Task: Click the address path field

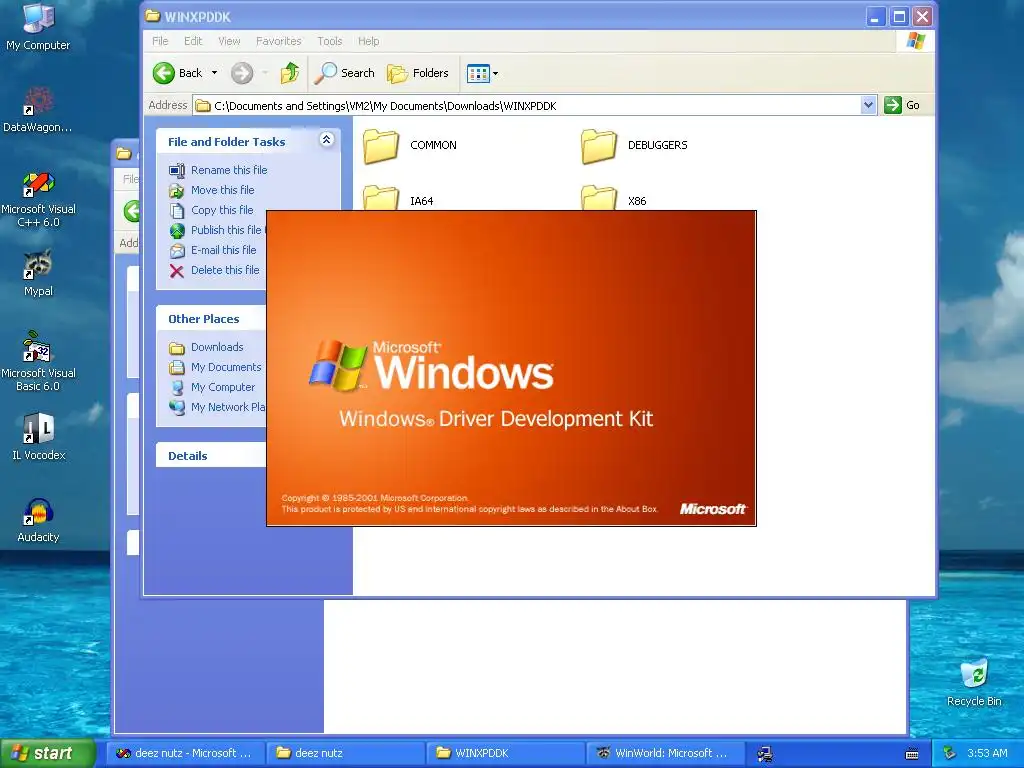Action: 526,106
